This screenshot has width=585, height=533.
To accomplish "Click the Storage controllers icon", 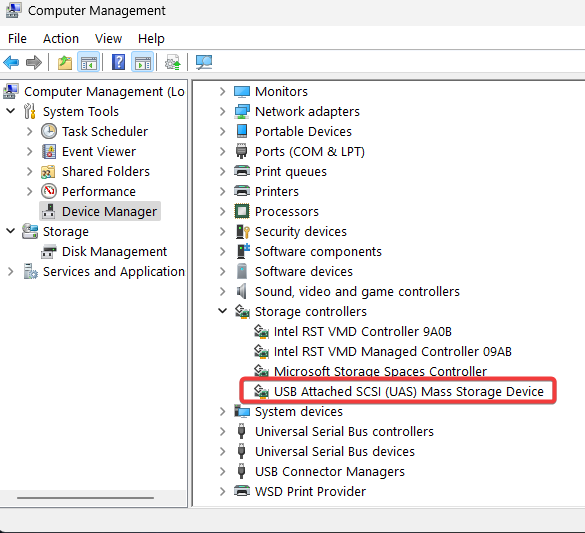I will pos(242,311).
